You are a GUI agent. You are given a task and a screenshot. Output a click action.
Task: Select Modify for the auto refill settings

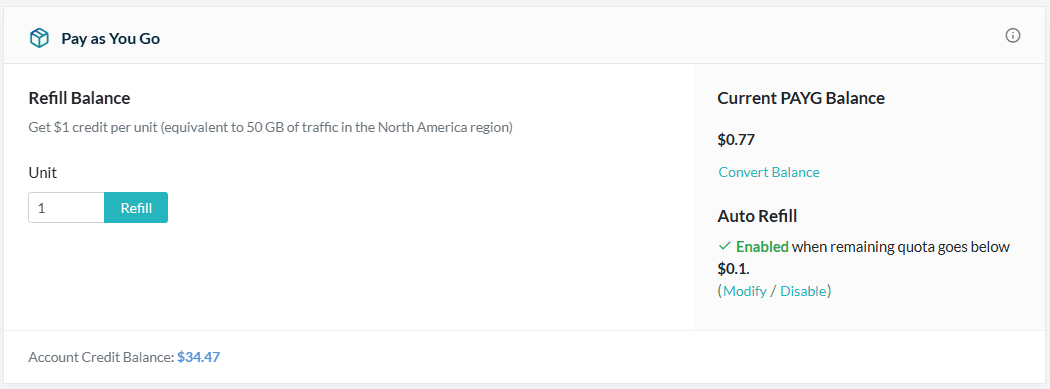(x=745, y=291)
